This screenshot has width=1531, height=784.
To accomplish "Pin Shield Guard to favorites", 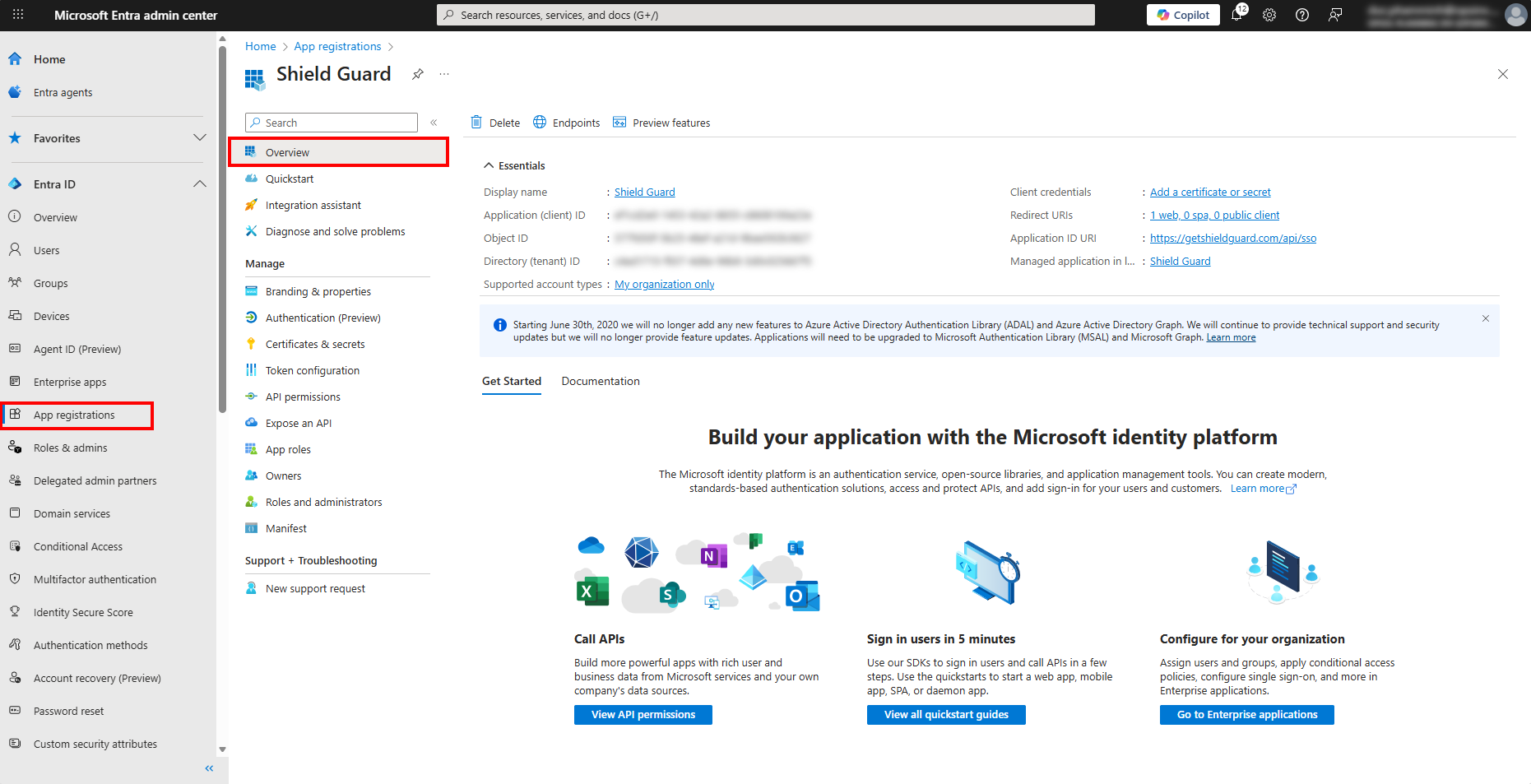I will [x=418, y=74].
